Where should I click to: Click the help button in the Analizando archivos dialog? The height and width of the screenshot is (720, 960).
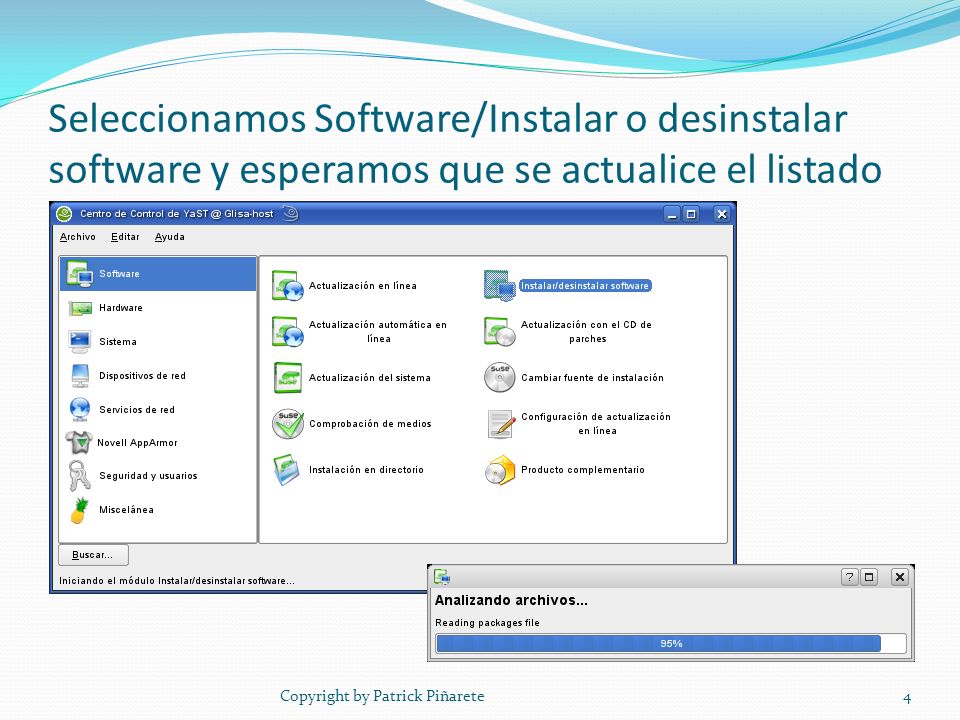[x=849, y=577]
